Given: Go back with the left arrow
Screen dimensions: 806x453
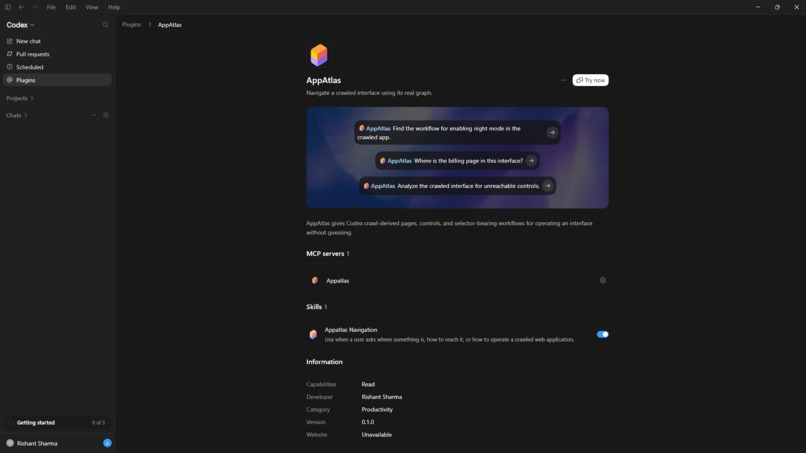Looking at the screenshot, I should pyautogui.click(x=21, y=7).
